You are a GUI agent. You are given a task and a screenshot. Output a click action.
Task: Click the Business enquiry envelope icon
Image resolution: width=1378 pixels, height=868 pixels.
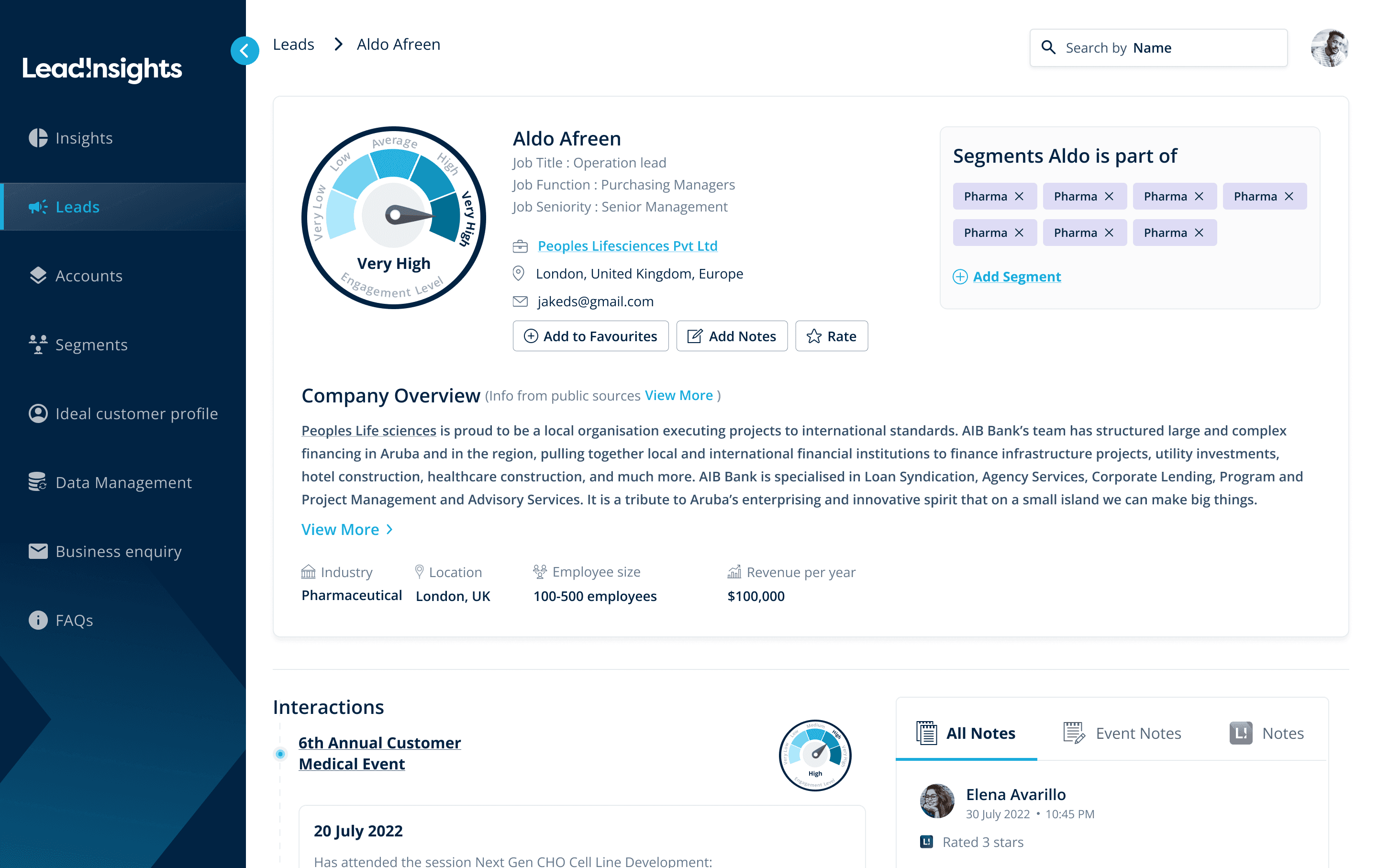pyautogui.click(x=38, y=551)
